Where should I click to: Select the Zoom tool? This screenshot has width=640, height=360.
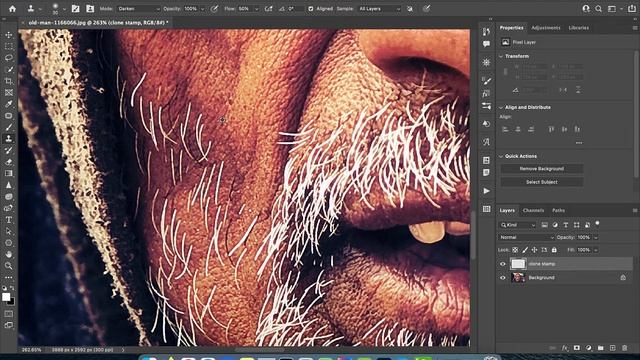point(9,266)
